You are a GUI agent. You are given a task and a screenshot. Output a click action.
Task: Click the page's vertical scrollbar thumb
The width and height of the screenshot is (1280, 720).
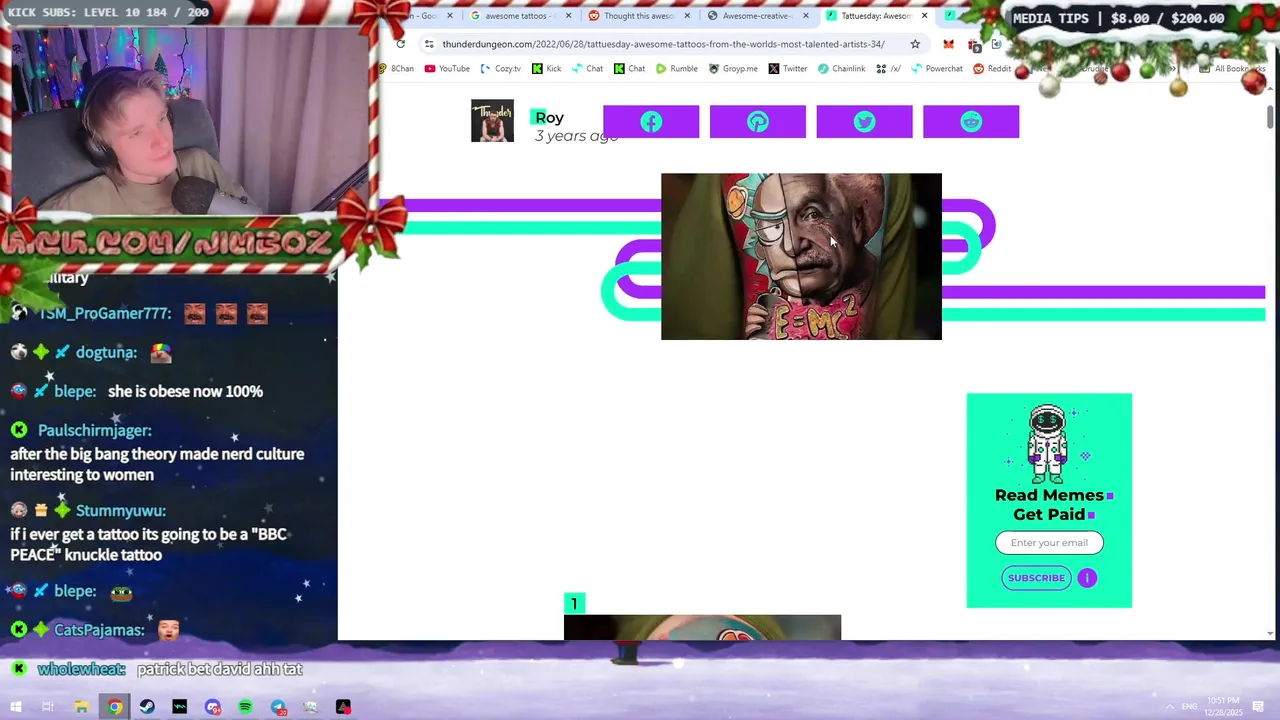(1271, 116)
